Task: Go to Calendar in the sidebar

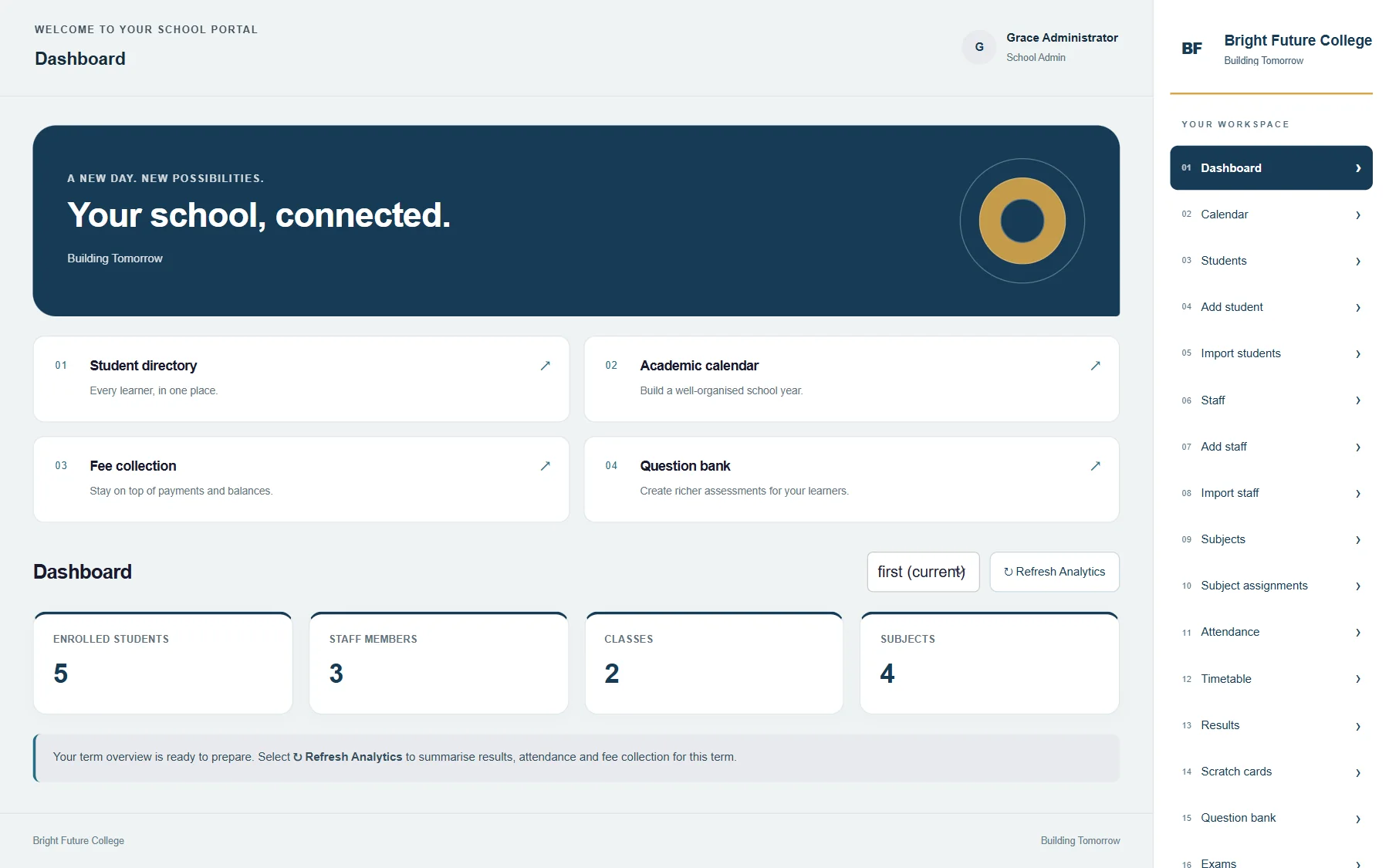Action: [1271, 214]
